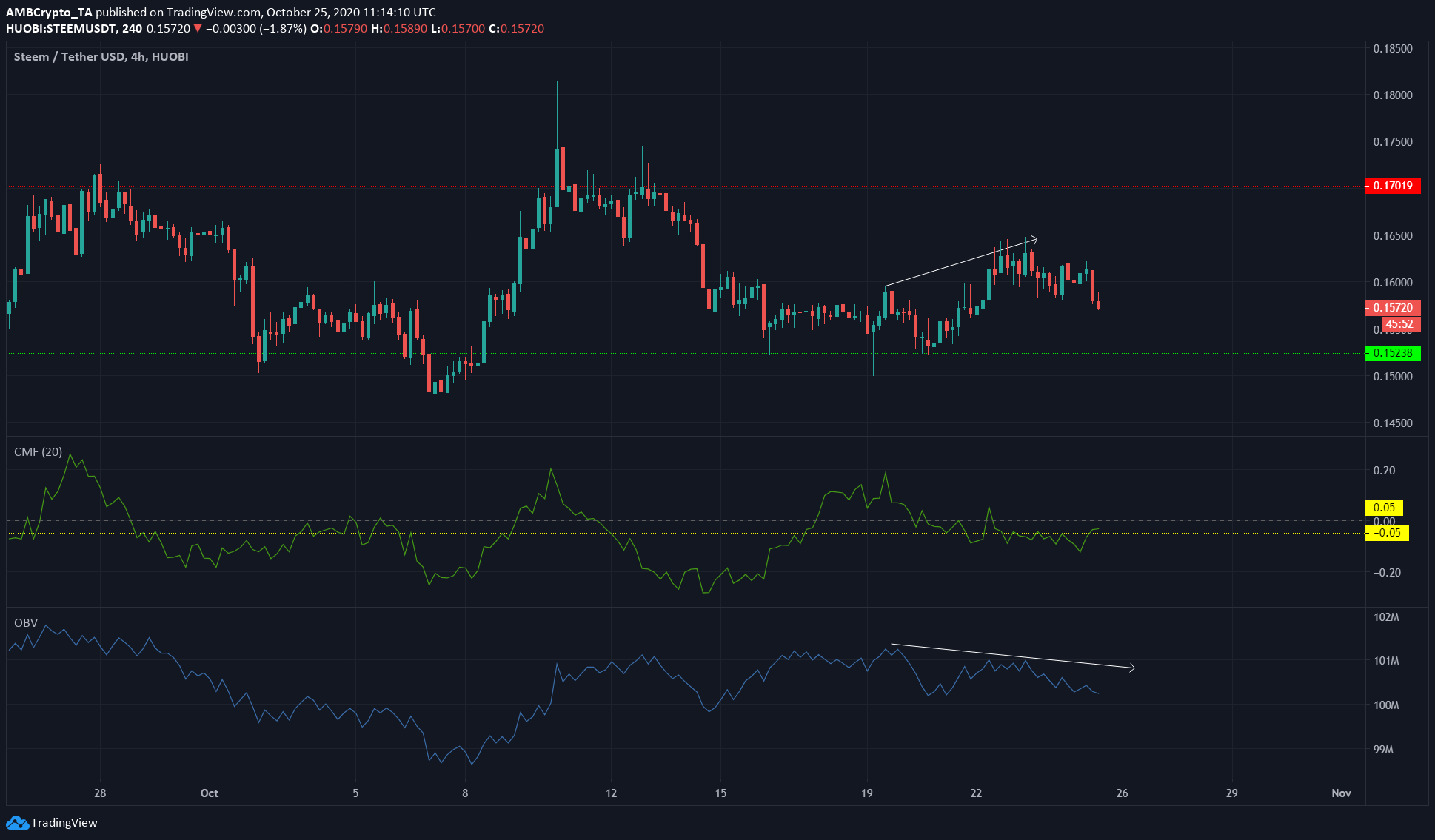1435x840 pixels.
Task: Click the 0.16500 price axis value
Action: pyautogui.click(x=1393, y=236)
